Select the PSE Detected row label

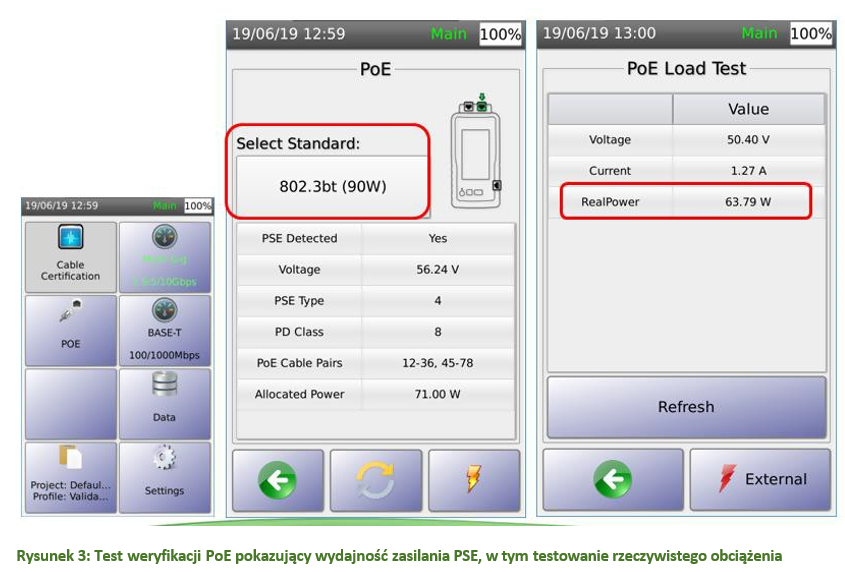point(299,238)
